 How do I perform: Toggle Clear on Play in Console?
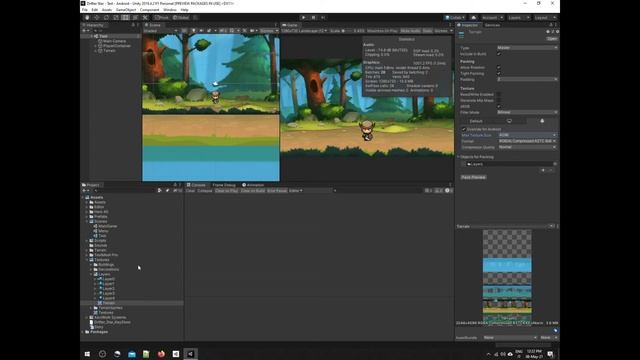(x=227, y=191)
